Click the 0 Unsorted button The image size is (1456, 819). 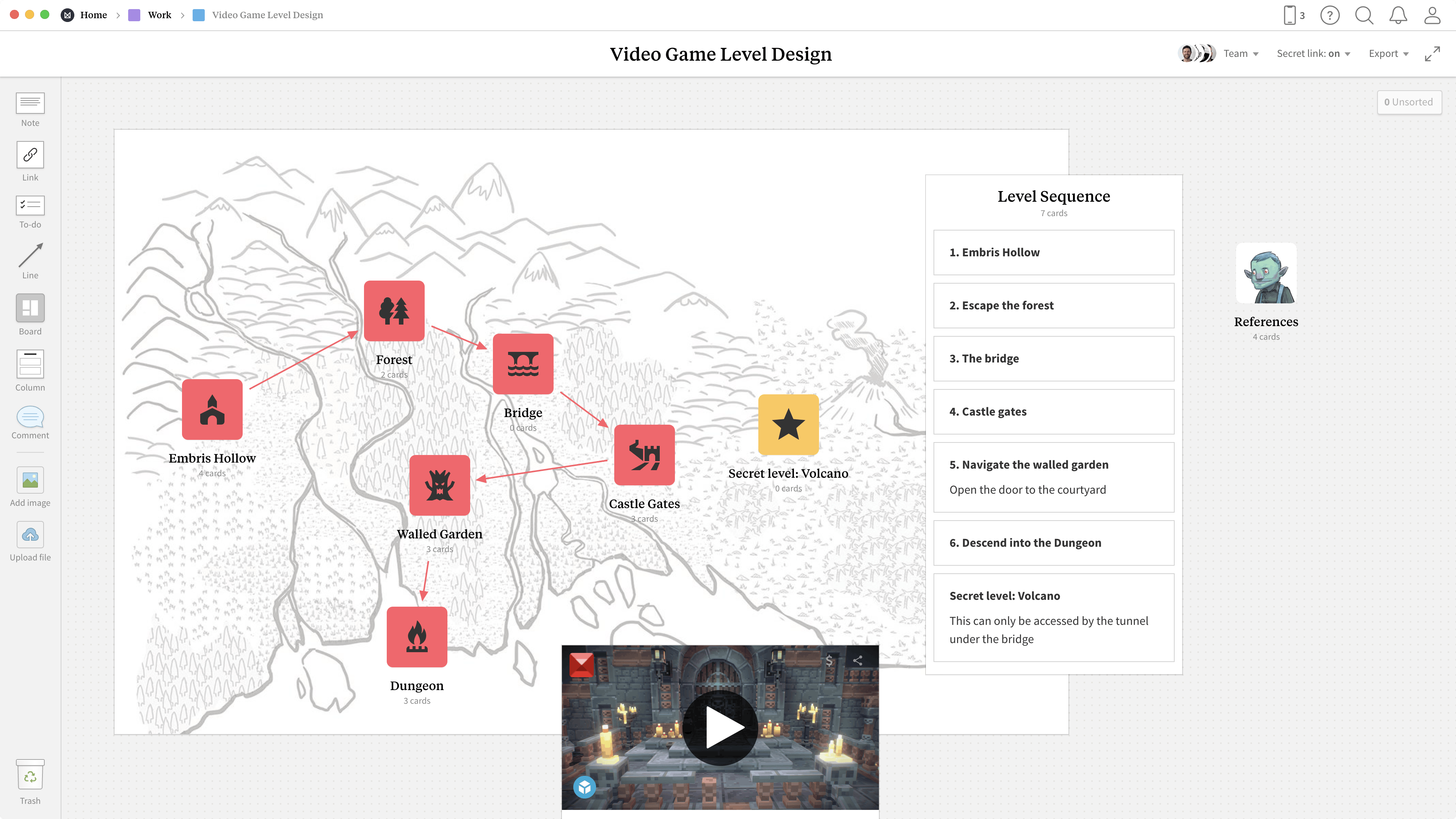click(x=1409, y=102)
